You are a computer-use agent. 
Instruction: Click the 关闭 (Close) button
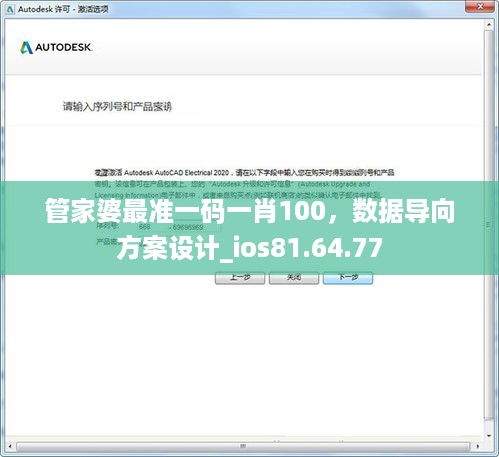tap(294, 278)
